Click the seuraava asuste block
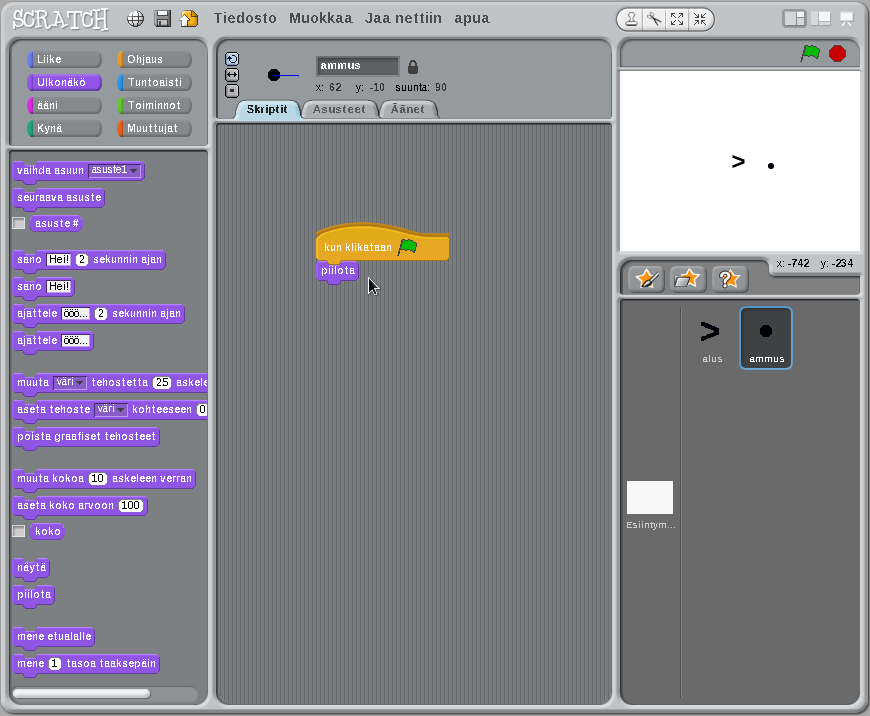Image resolution: width=870 pixels, height=716 pixels. [x=59, y=198]
